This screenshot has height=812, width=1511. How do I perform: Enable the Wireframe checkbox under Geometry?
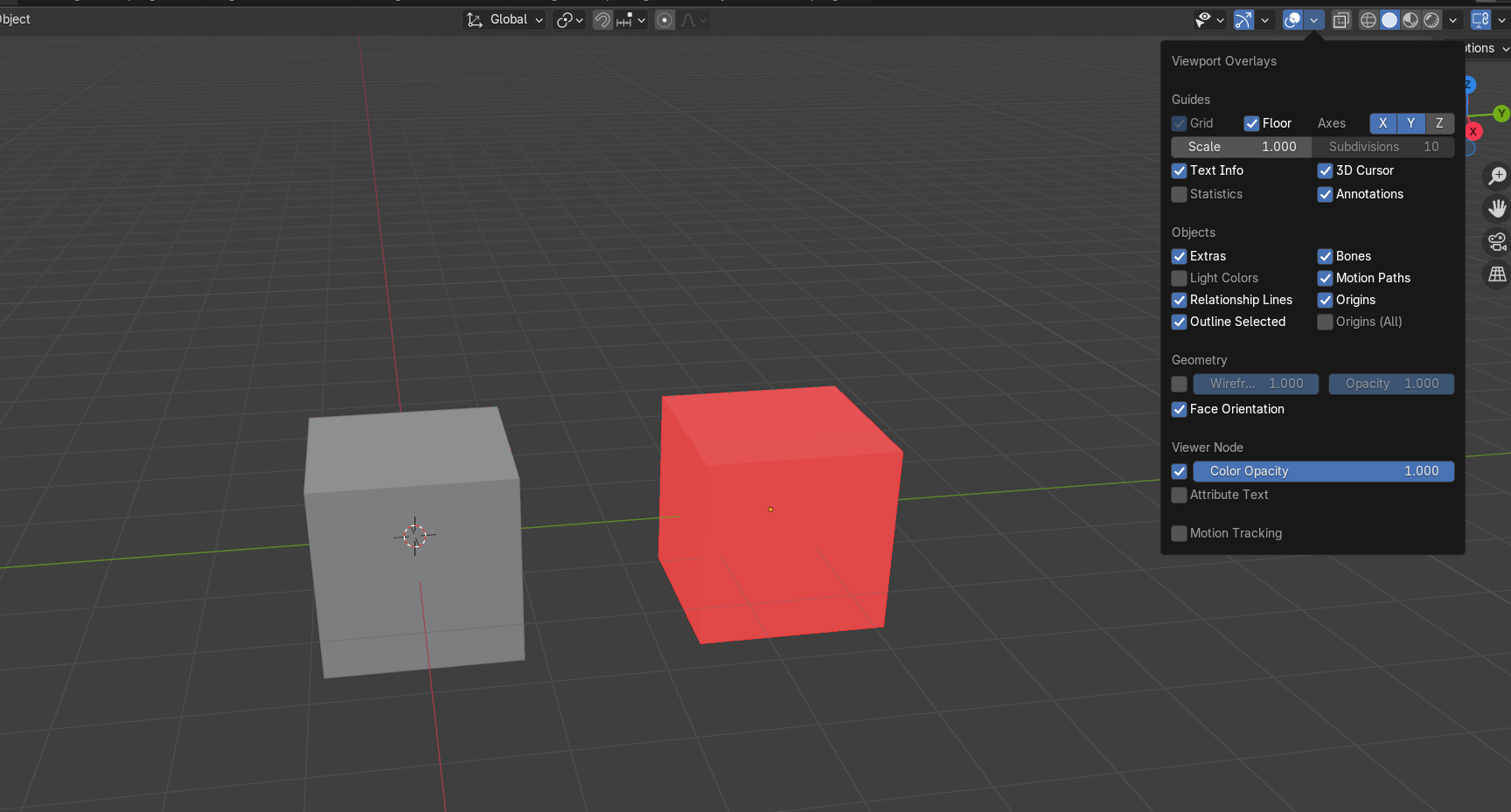click(x=1179, y=384)
